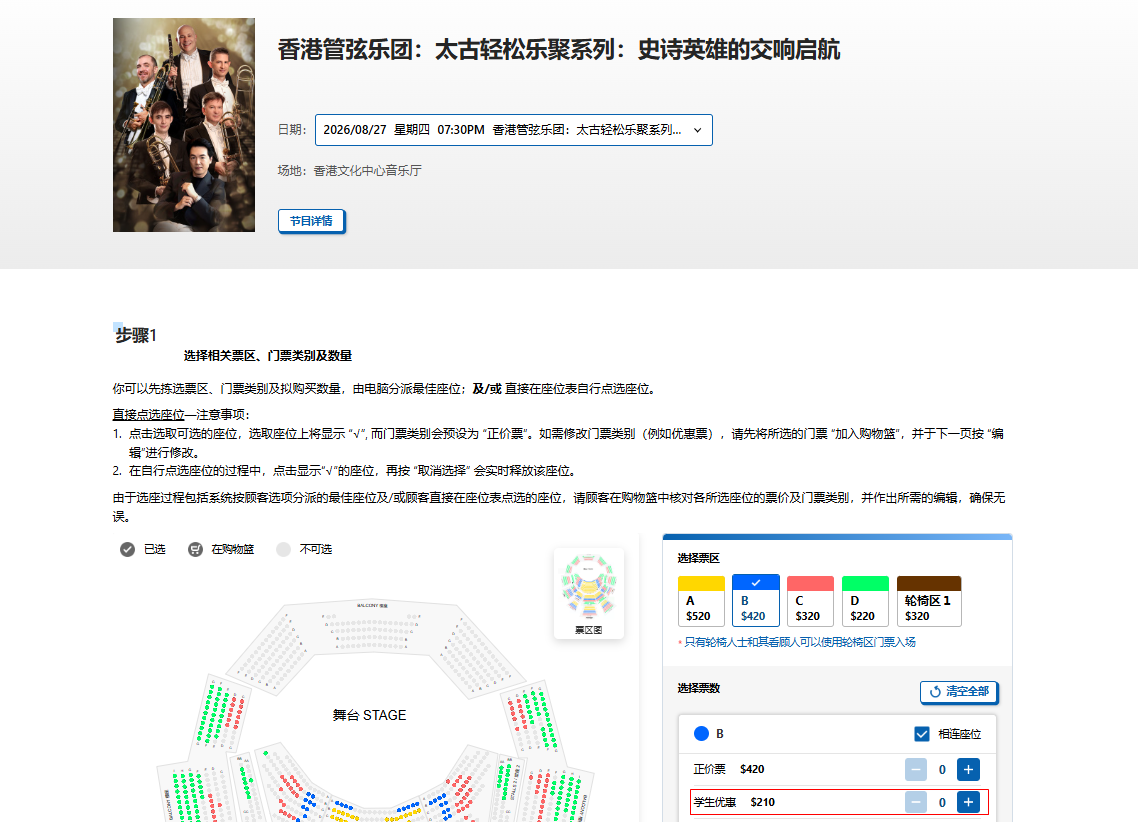Open the concert poster thumbnail

(x=184, y=125)
